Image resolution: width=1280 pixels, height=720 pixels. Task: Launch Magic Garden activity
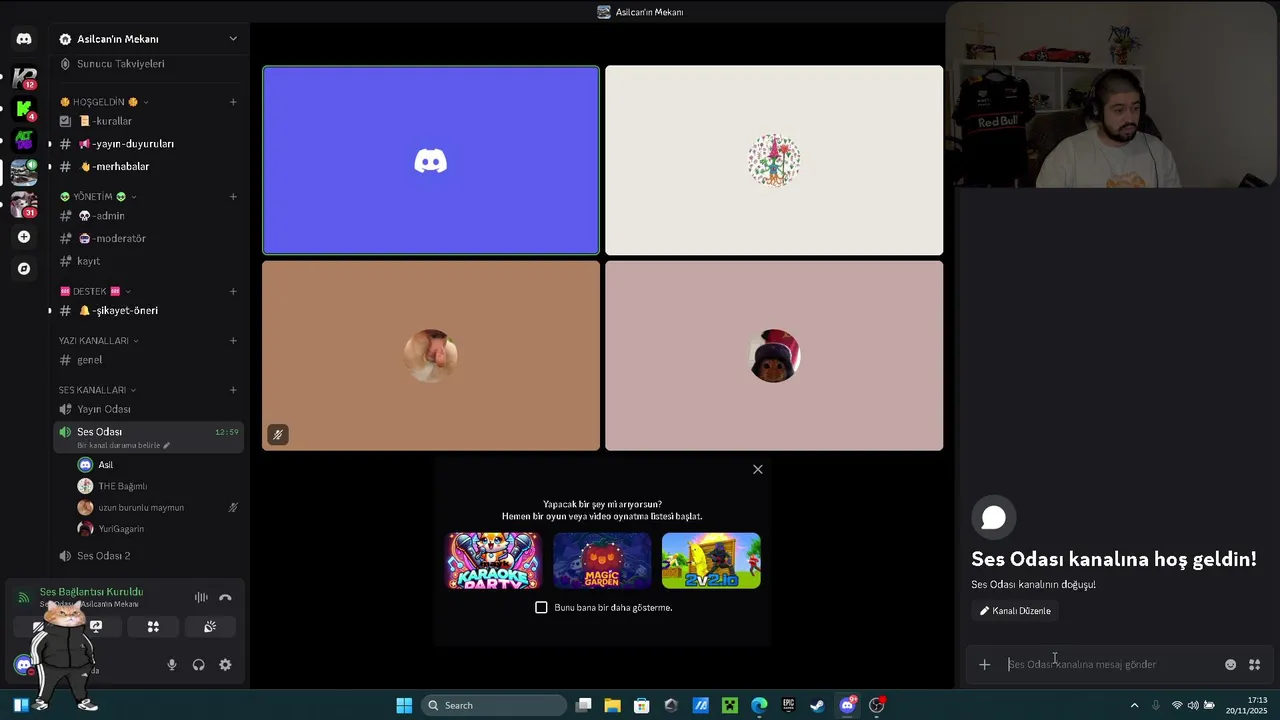click(x=602, y=560)
